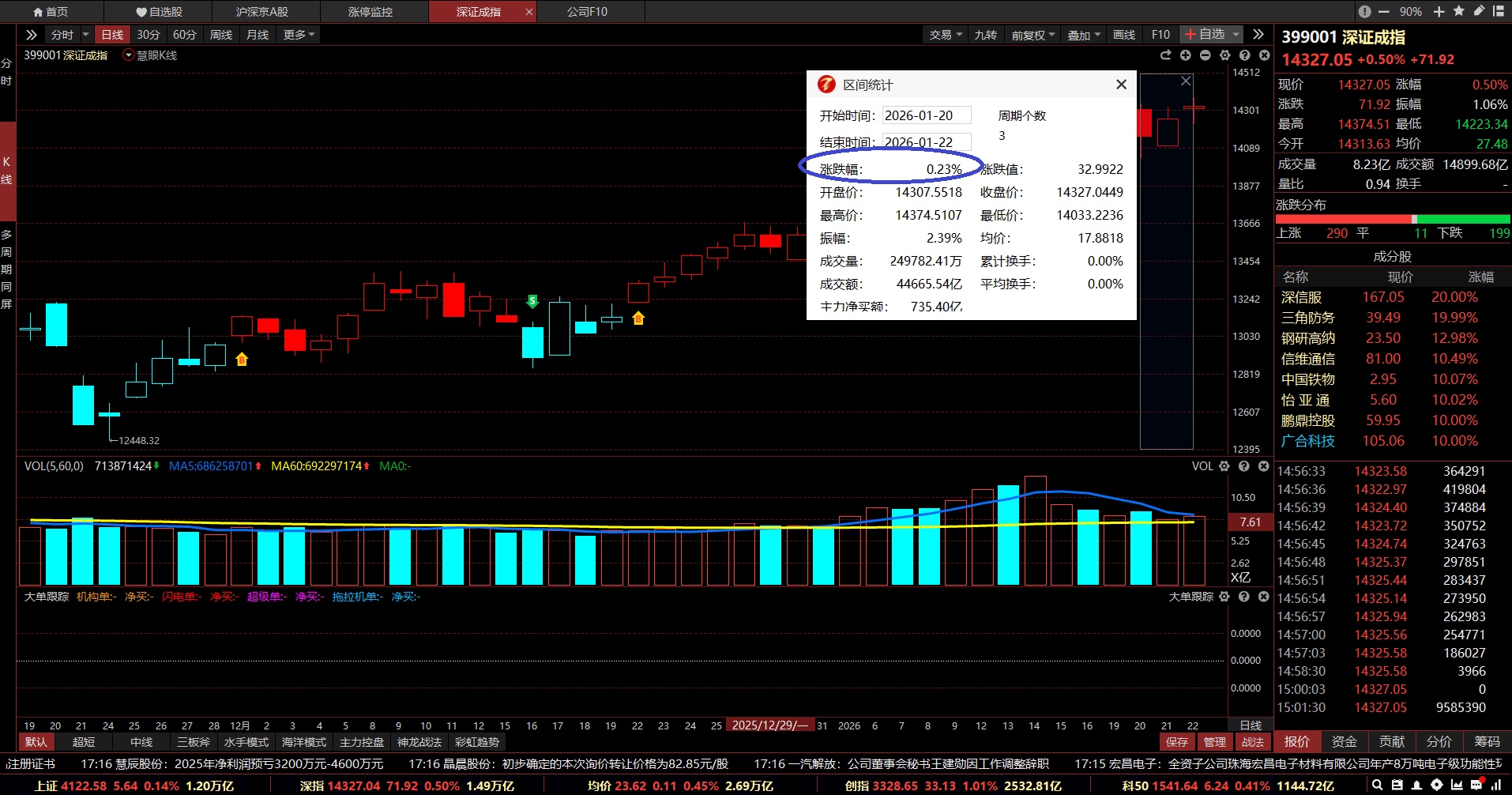Click the signal bars icon in status bar
This screenshot has height=795, width=1512.
(1498, 786)
